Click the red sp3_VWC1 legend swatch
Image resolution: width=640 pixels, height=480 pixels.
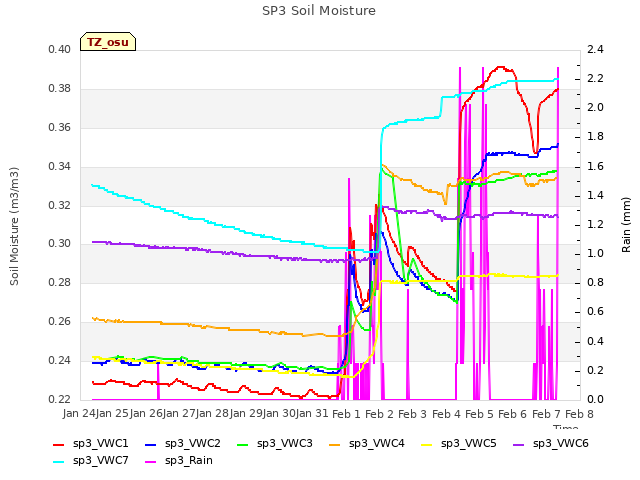(x=59, y=445)
